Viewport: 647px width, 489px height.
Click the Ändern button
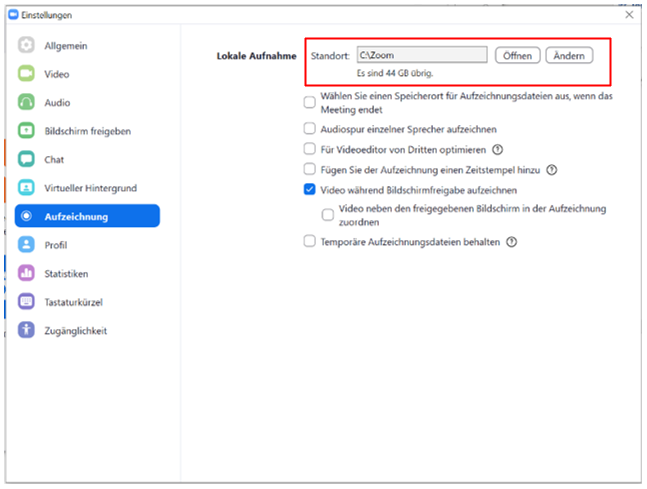[569, 55]
